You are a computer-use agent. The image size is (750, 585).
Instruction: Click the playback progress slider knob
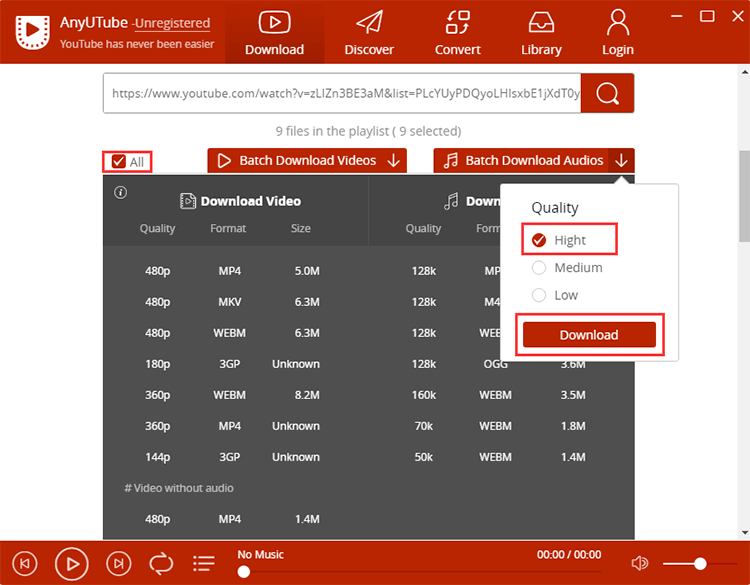pos(244,572)
